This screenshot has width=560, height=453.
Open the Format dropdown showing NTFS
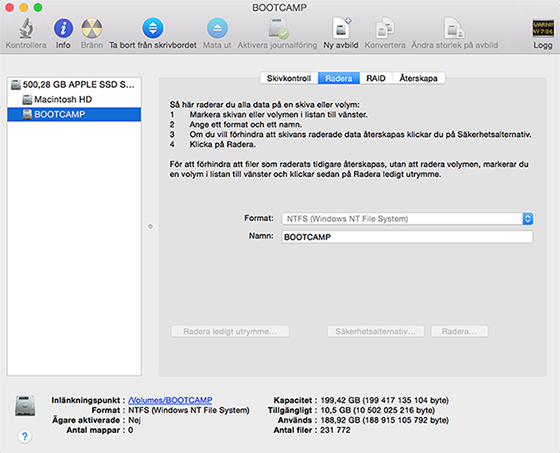(408, 219)
